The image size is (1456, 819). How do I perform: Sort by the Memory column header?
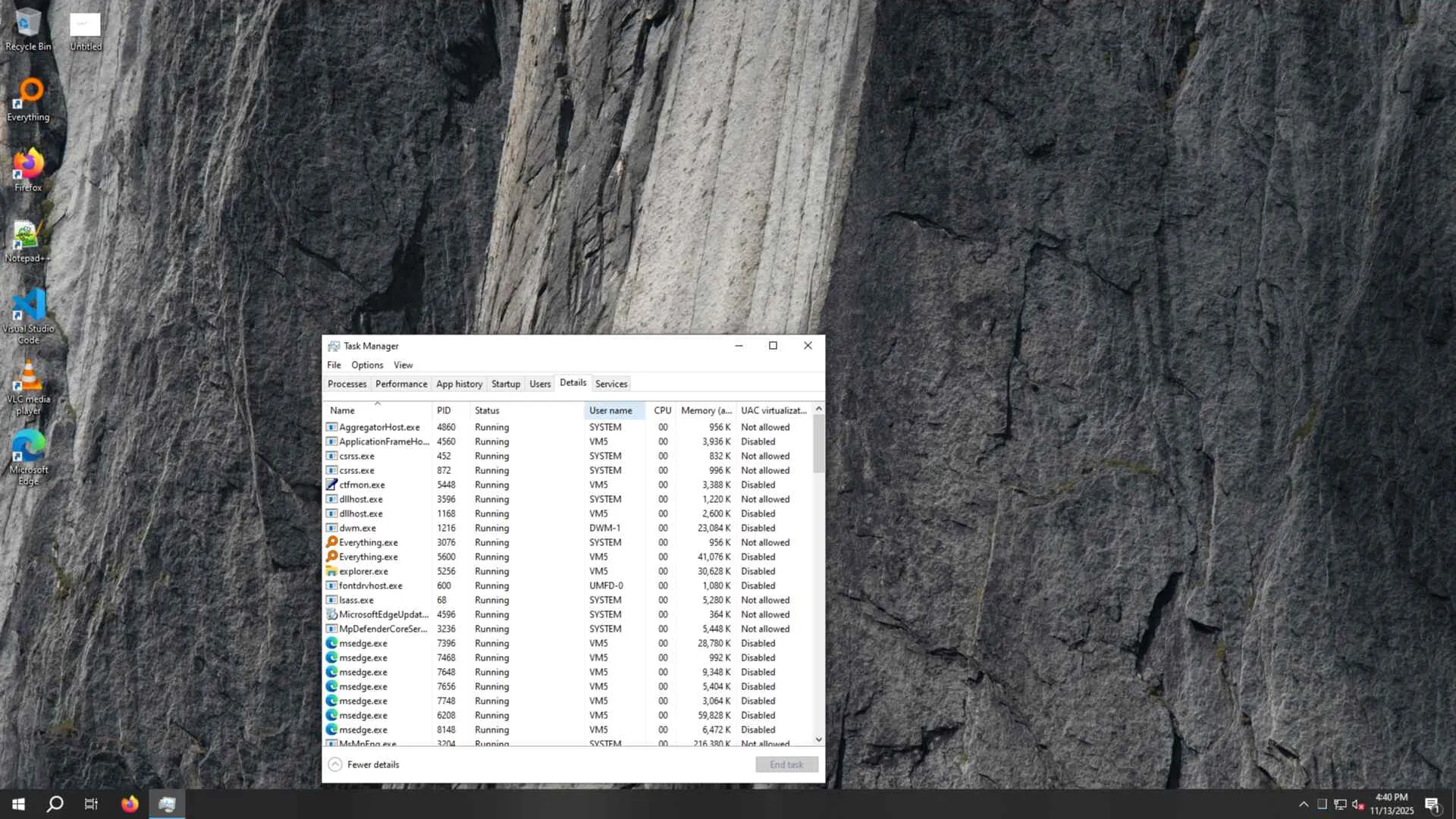click(705, 410)
